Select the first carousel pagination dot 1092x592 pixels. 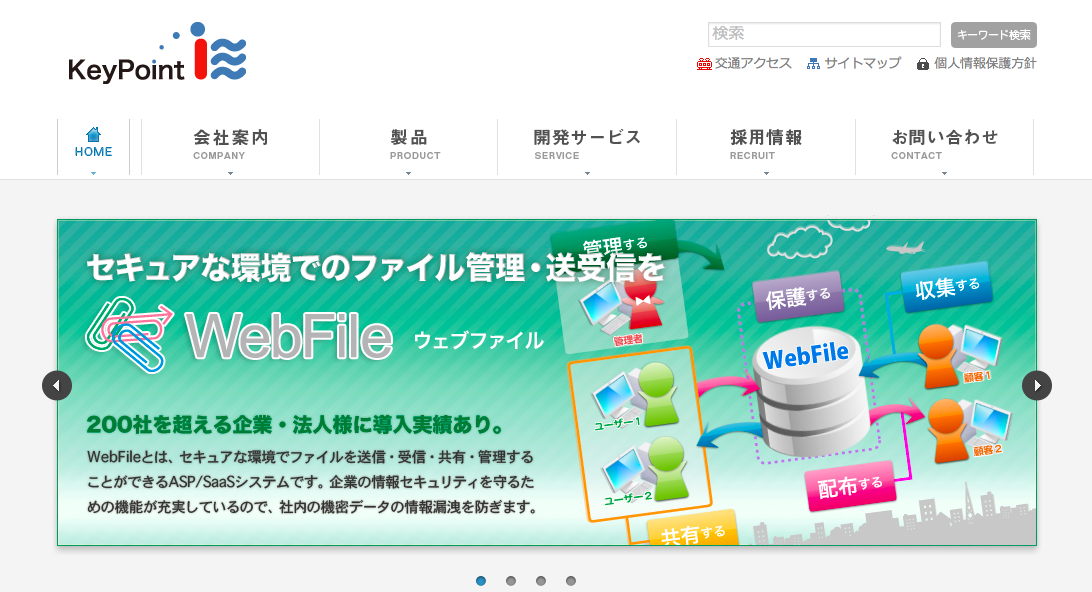click(x=481, y=581)
